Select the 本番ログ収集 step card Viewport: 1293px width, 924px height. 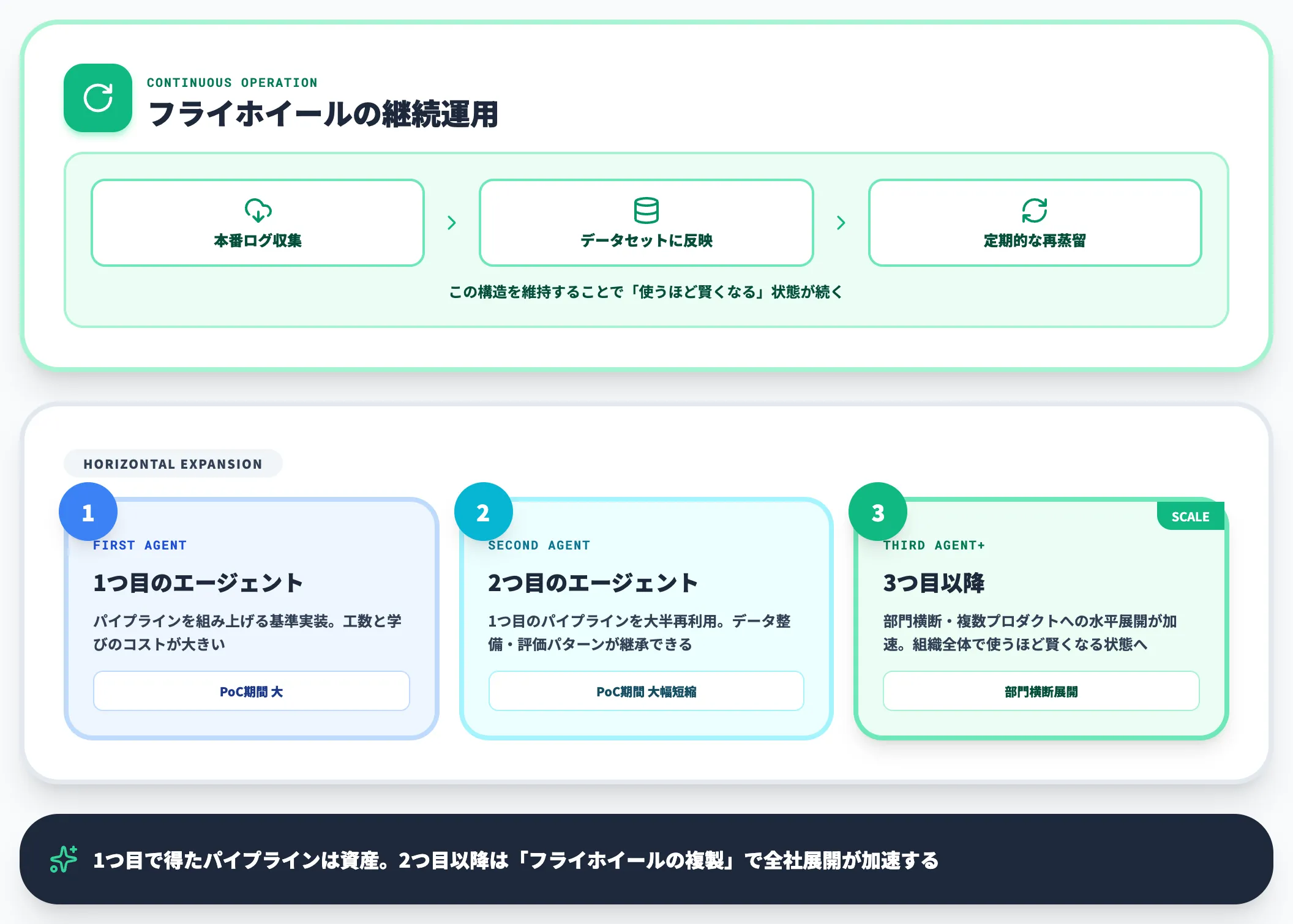click(258, 223)
